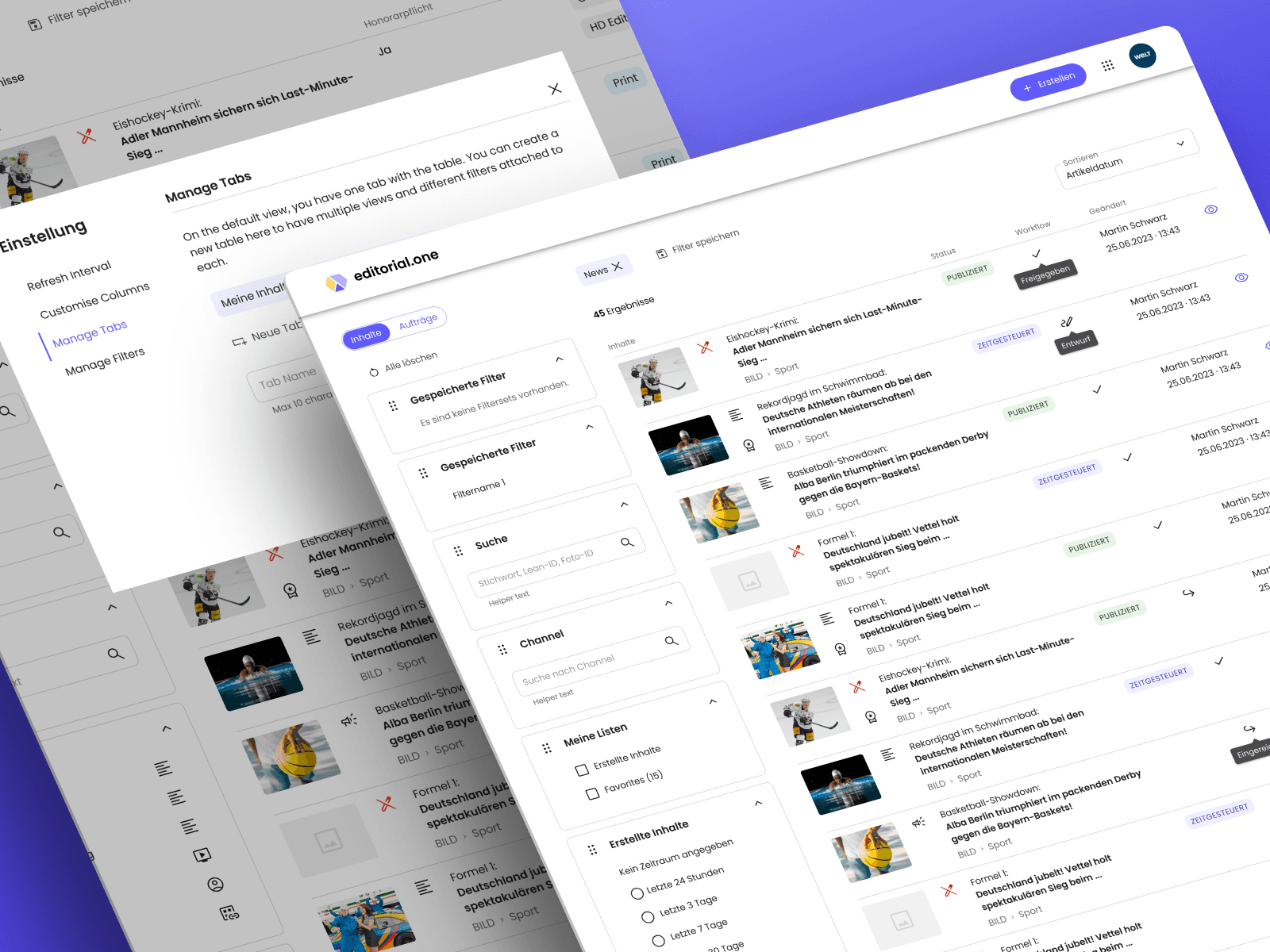Collapse the Meine Listen card chevron
This screenshot has height=952, width=1270.
(x=713, y=701)
